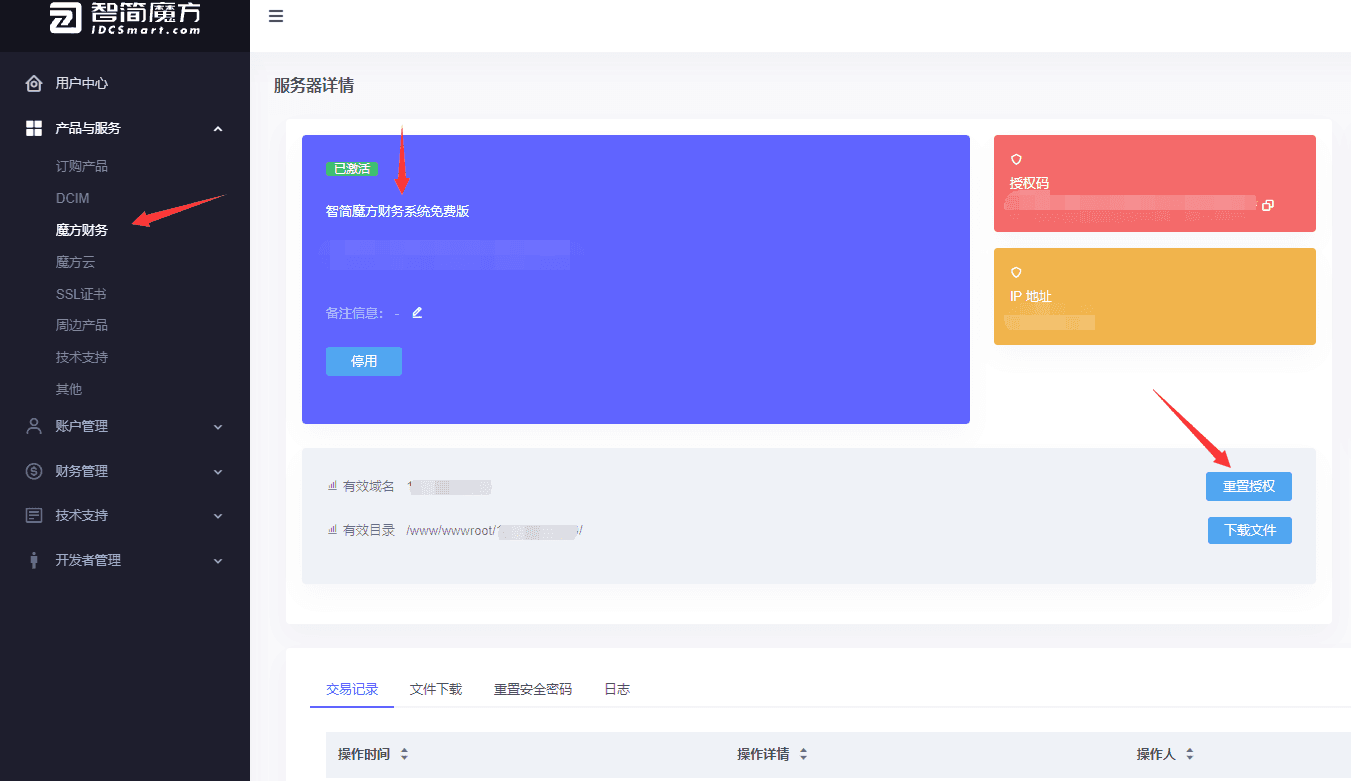This screenshot has height=781, width=1351.
Task: Click the 停用 button
Action: click(x=364, y=361)
